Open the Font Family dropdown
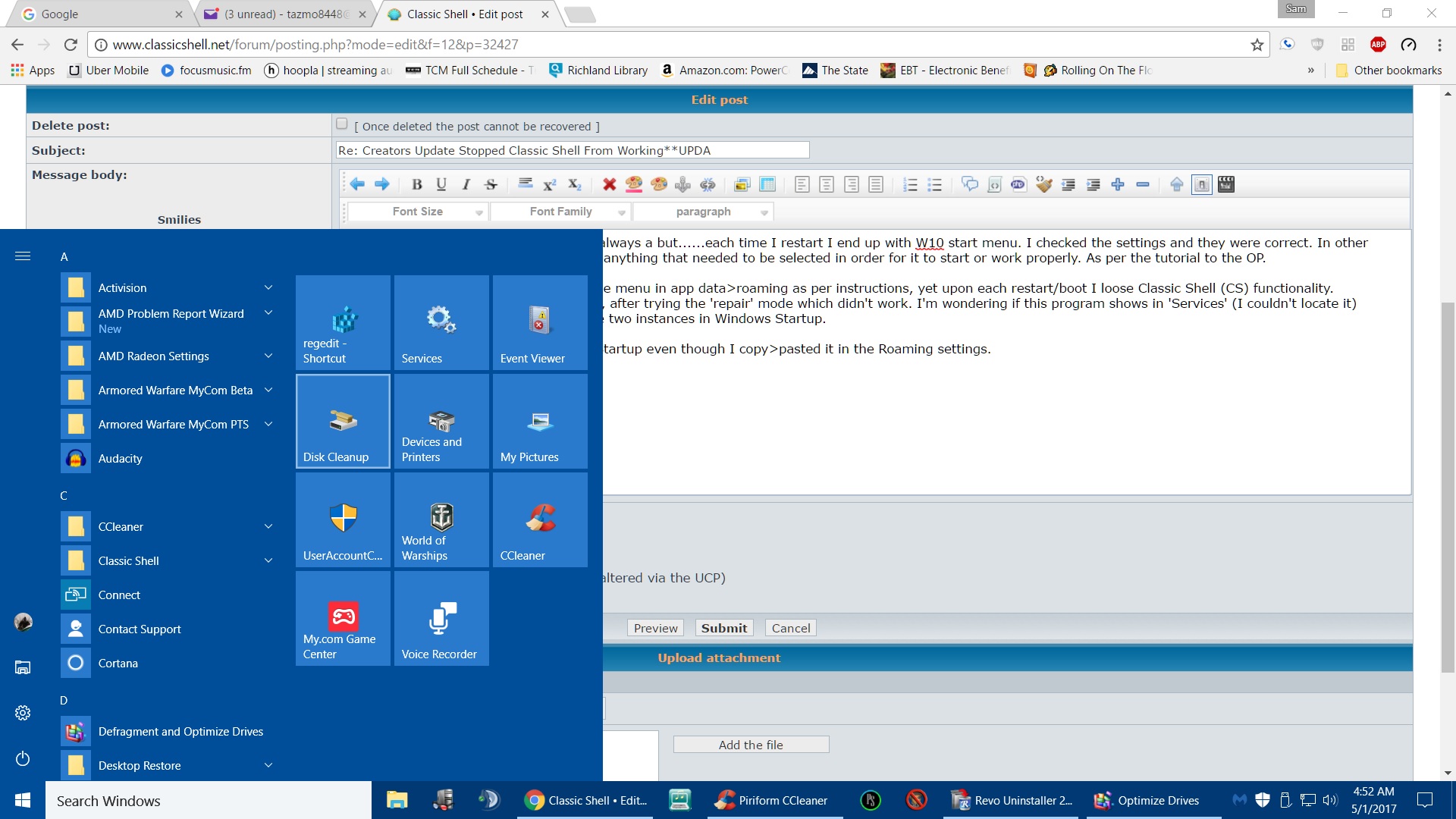1456x819 pixels. tap(560, 212)
